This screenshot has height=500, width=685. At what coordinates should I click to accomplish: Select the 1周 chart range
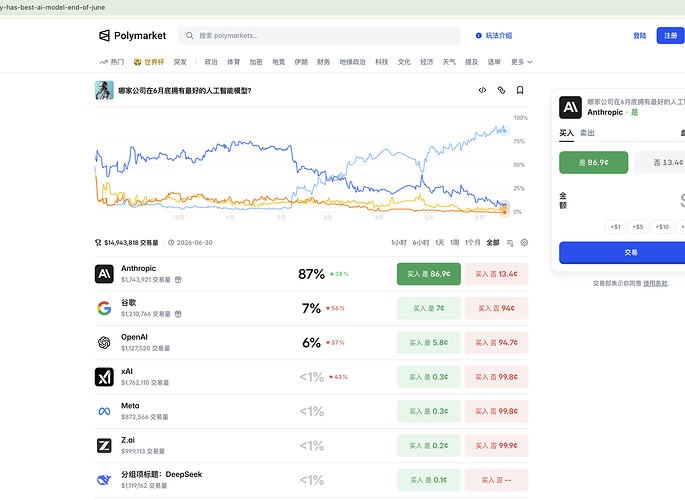pos(455,242)
